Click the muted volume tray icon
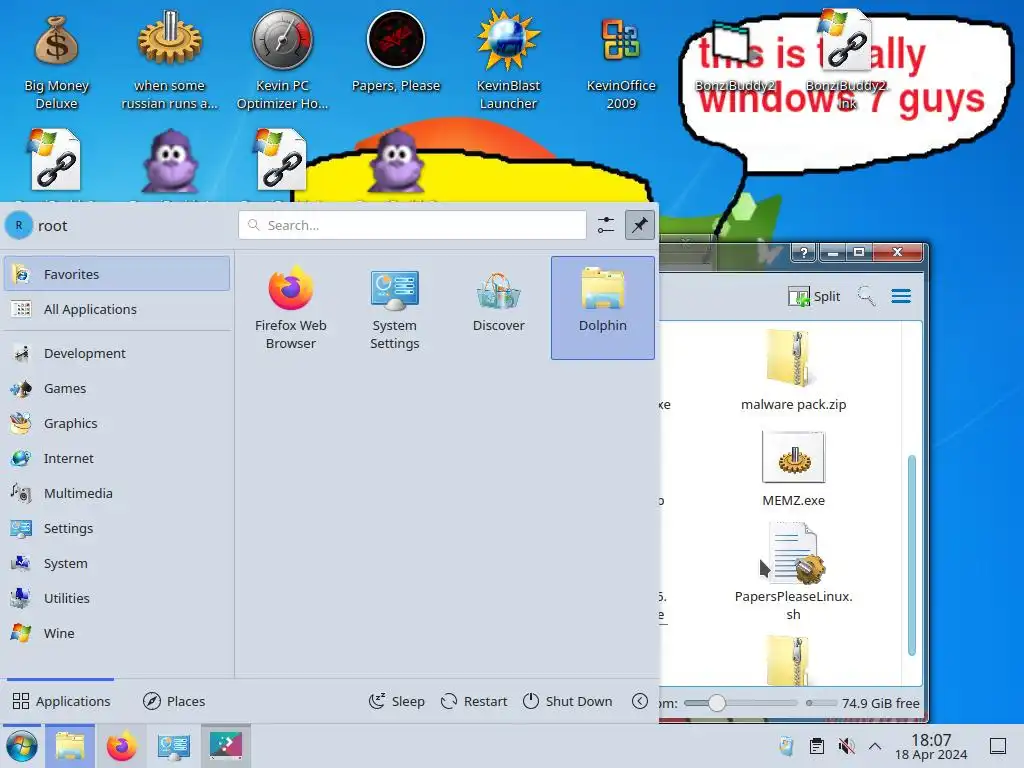Screen dimensions: 1024x768 point(846,746)
